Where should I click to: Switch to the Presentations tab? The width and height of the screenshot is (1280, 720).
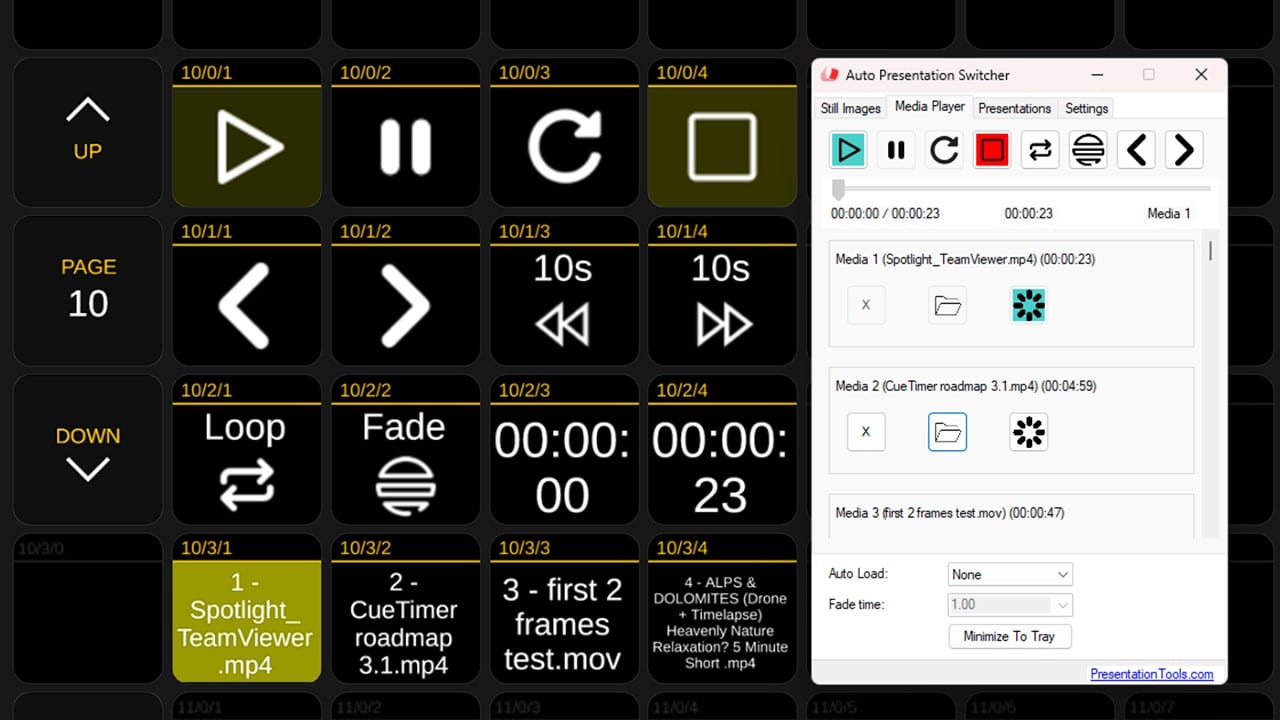[x=1014, y=108]
